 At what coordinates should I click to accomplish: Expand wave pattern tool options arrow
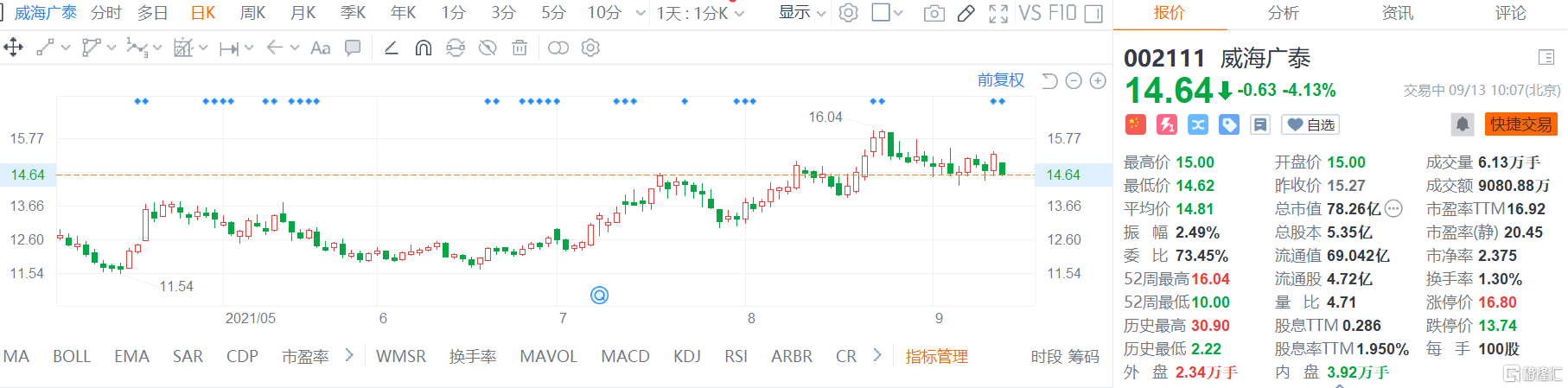click(x=157, y=48)
